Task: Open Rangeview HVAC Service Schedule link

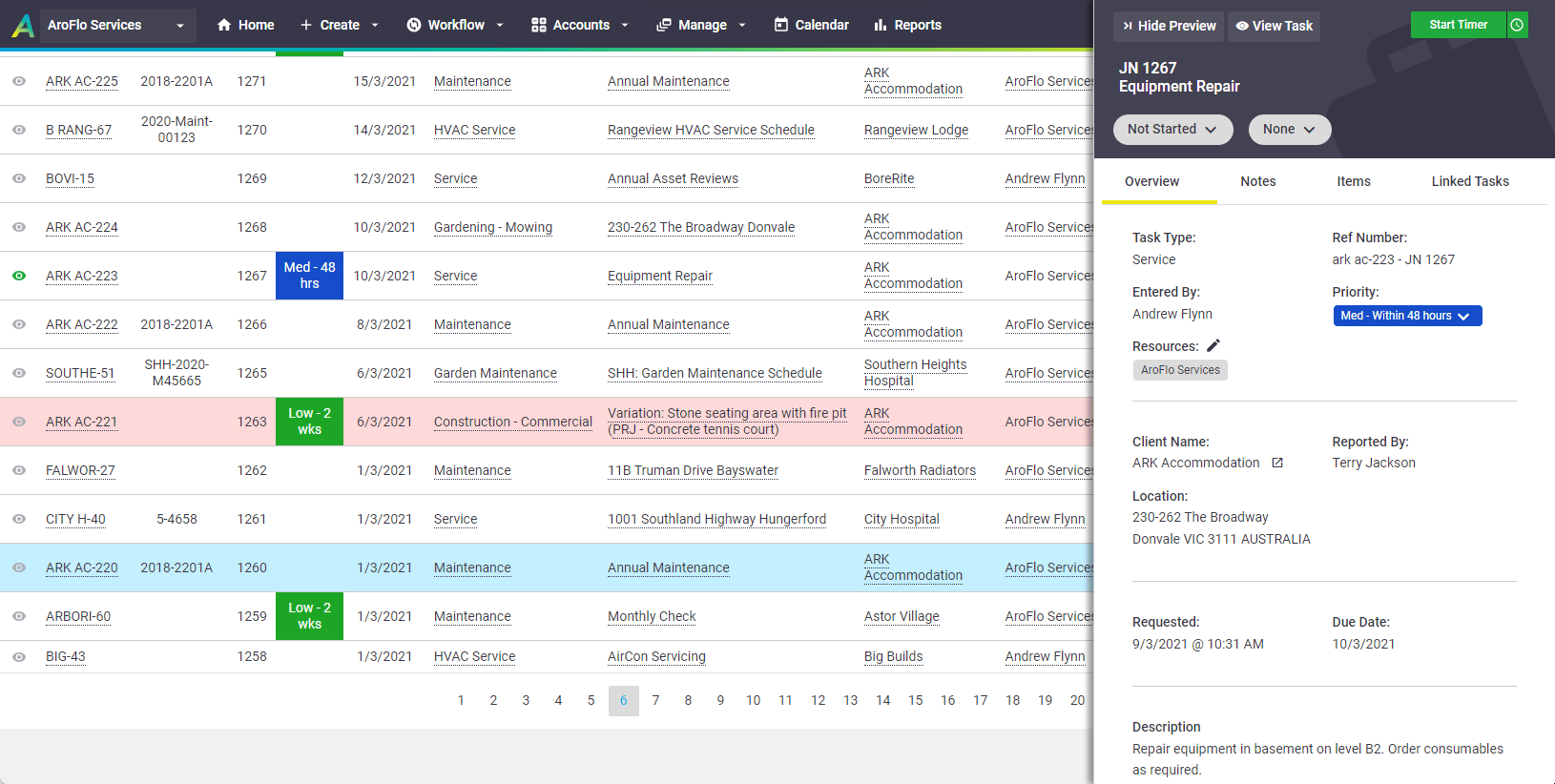Action: (x=711, y=130)
